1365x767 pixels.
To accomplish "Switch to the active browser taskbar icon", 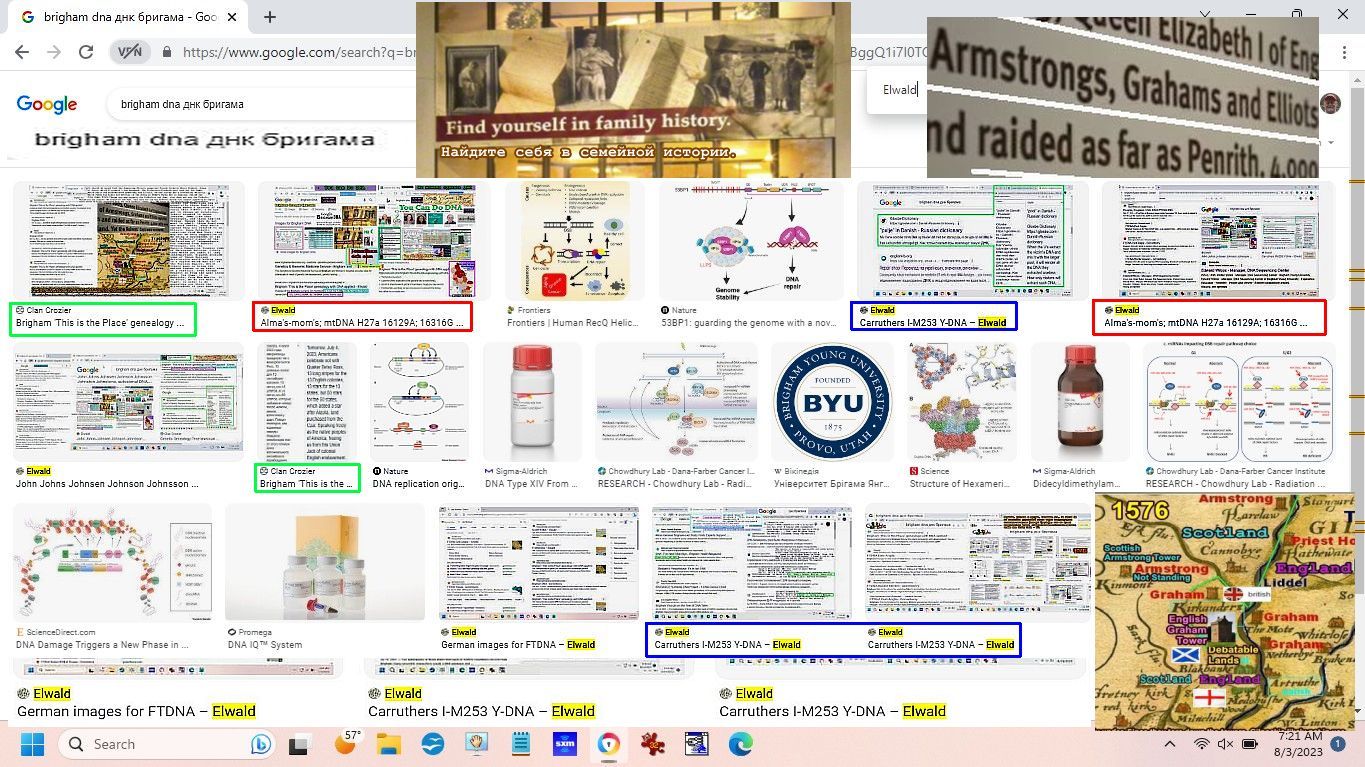I will [x=609, y=744].
